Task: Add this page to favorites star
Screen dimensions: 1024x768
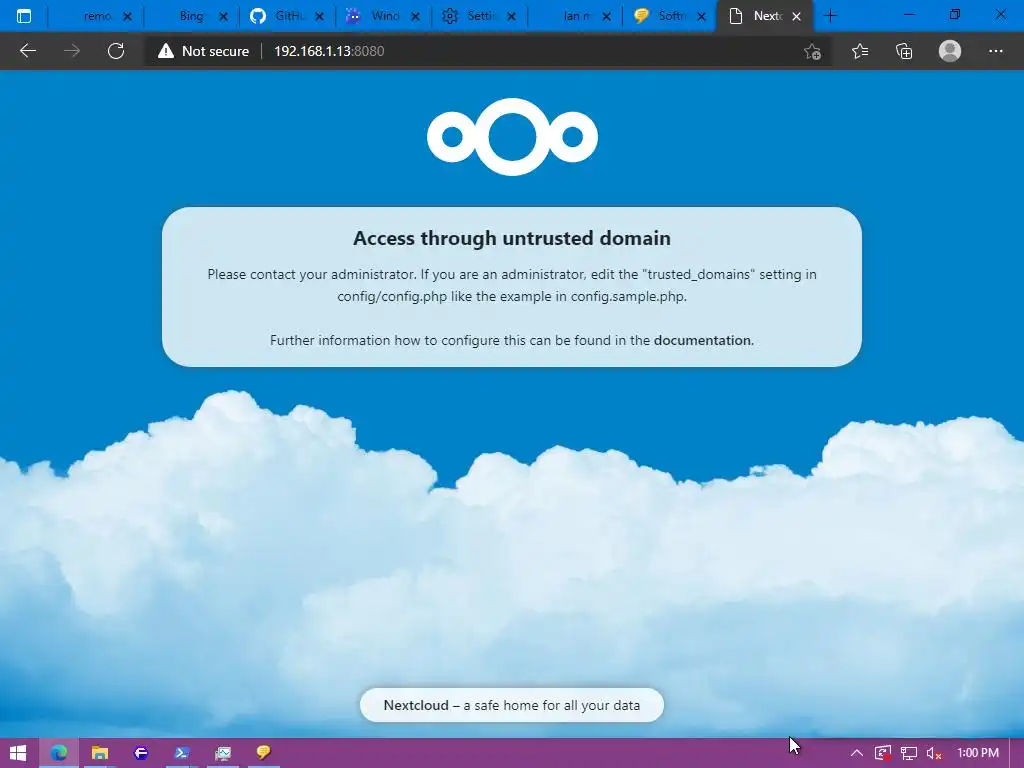Action: (x=812, y=51)
